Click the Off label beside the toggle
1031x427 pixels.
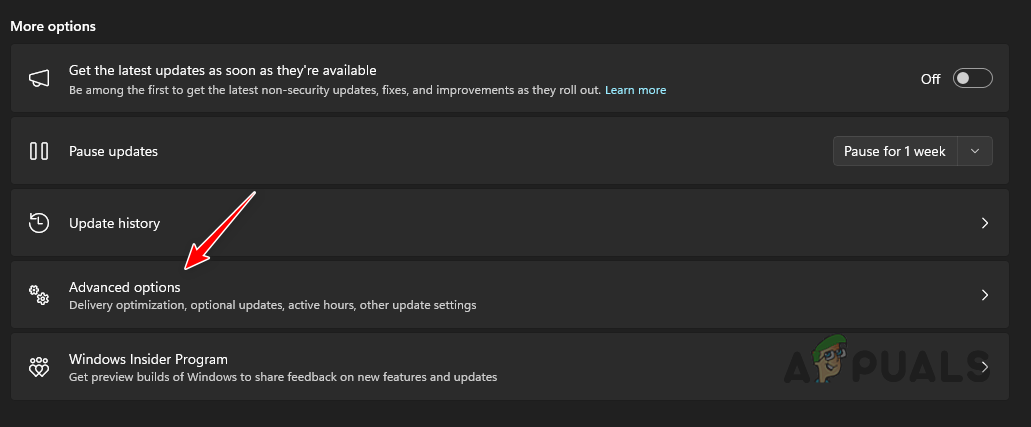tap(930, 79)
